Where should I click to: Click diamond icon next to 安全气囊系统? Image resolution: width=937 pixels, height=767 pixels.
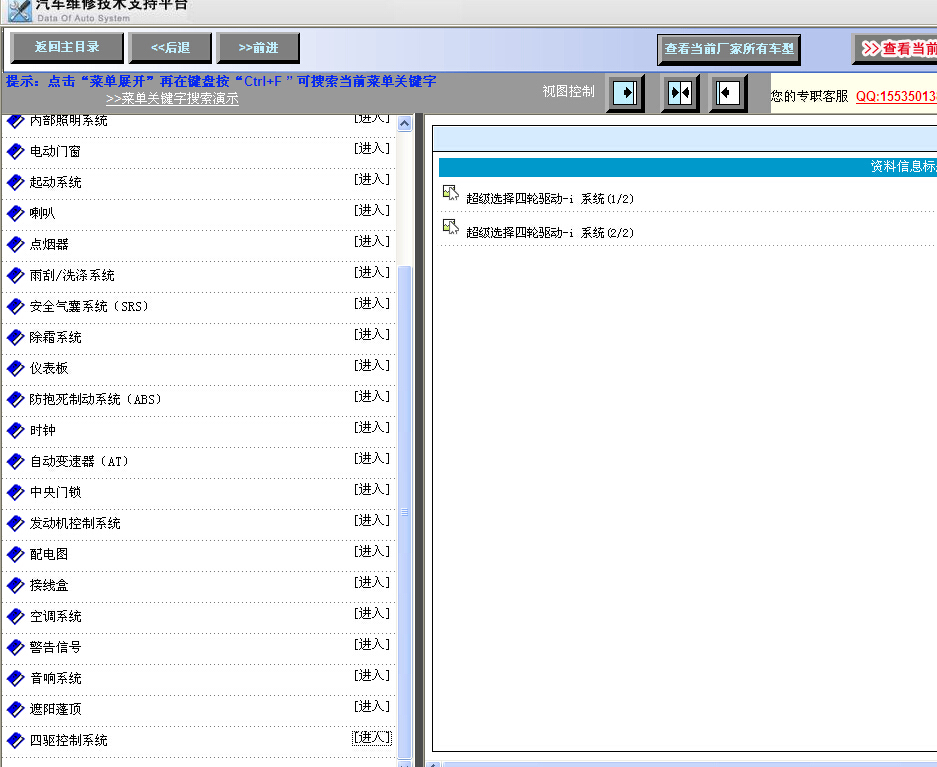coord(15,306)
